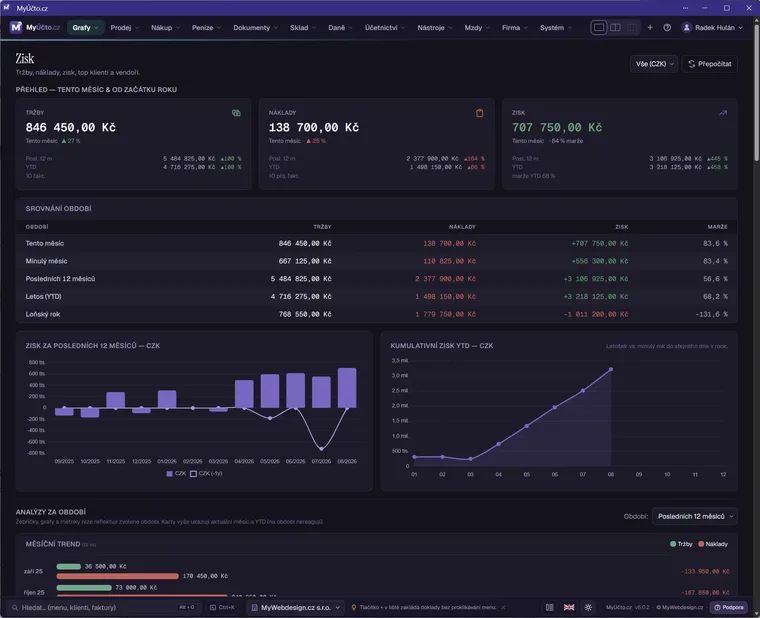
Task: Expand the Posledních 12 měsíců period dropdown
Action: click(x=695, y=516)
